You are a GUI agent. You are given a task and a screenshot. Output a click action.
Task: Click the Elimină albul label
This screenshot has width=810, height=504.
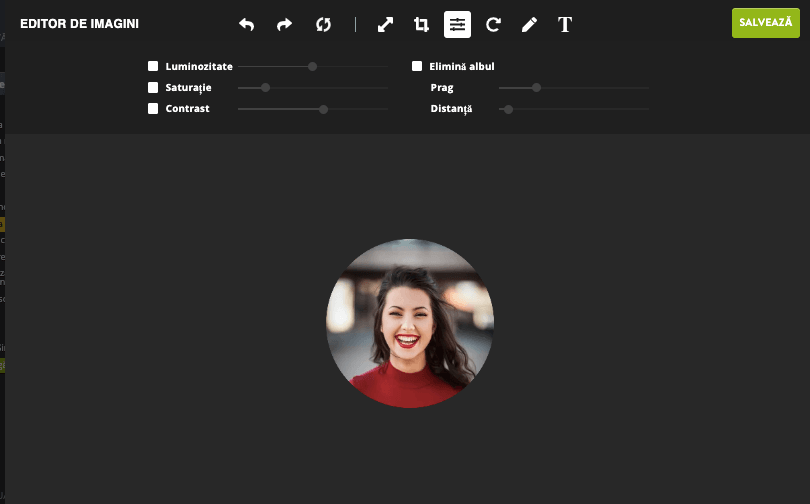462,66
